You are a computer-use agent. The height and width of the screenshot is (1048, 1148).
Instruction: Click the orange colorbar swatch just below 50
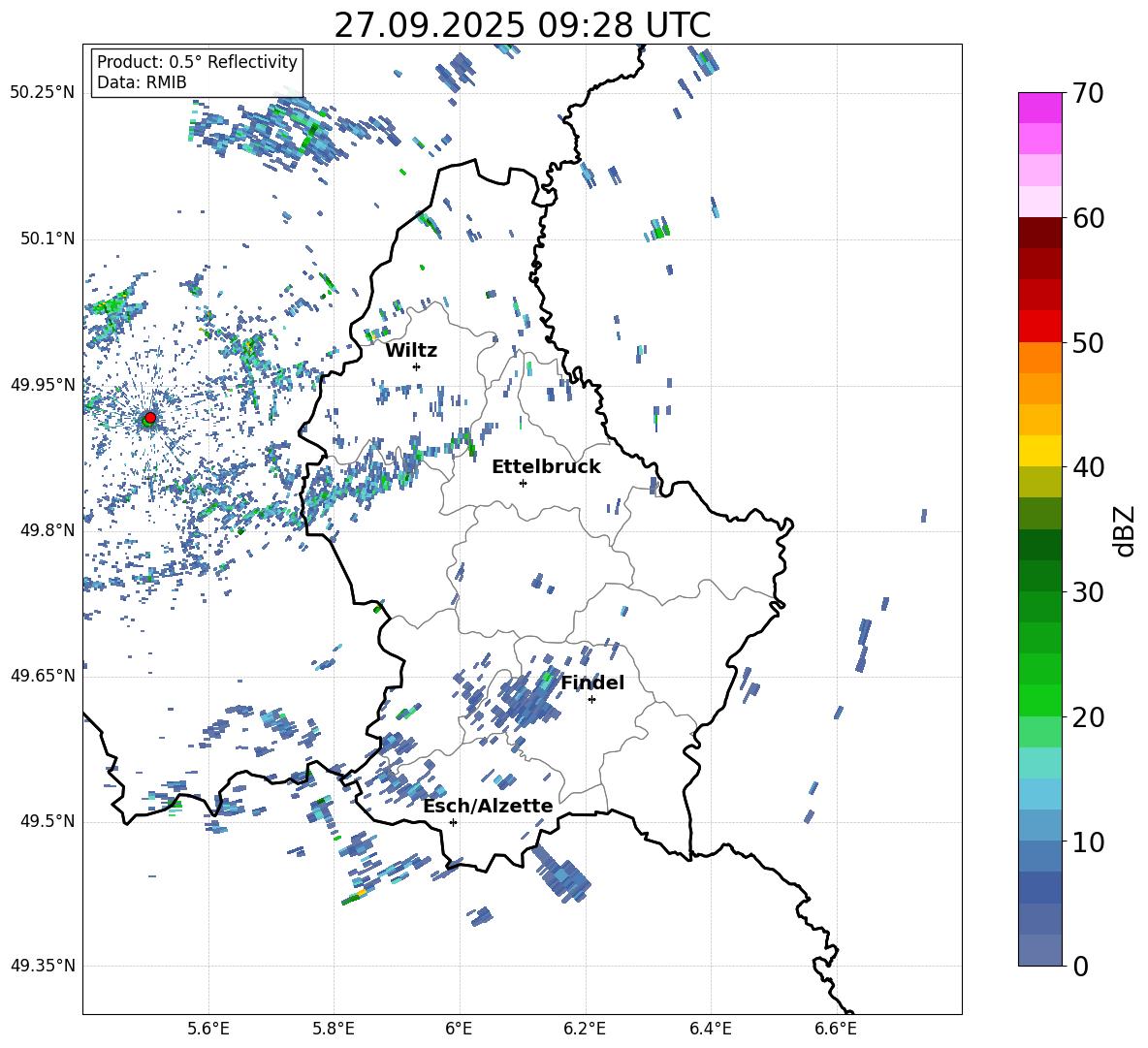1039,358
